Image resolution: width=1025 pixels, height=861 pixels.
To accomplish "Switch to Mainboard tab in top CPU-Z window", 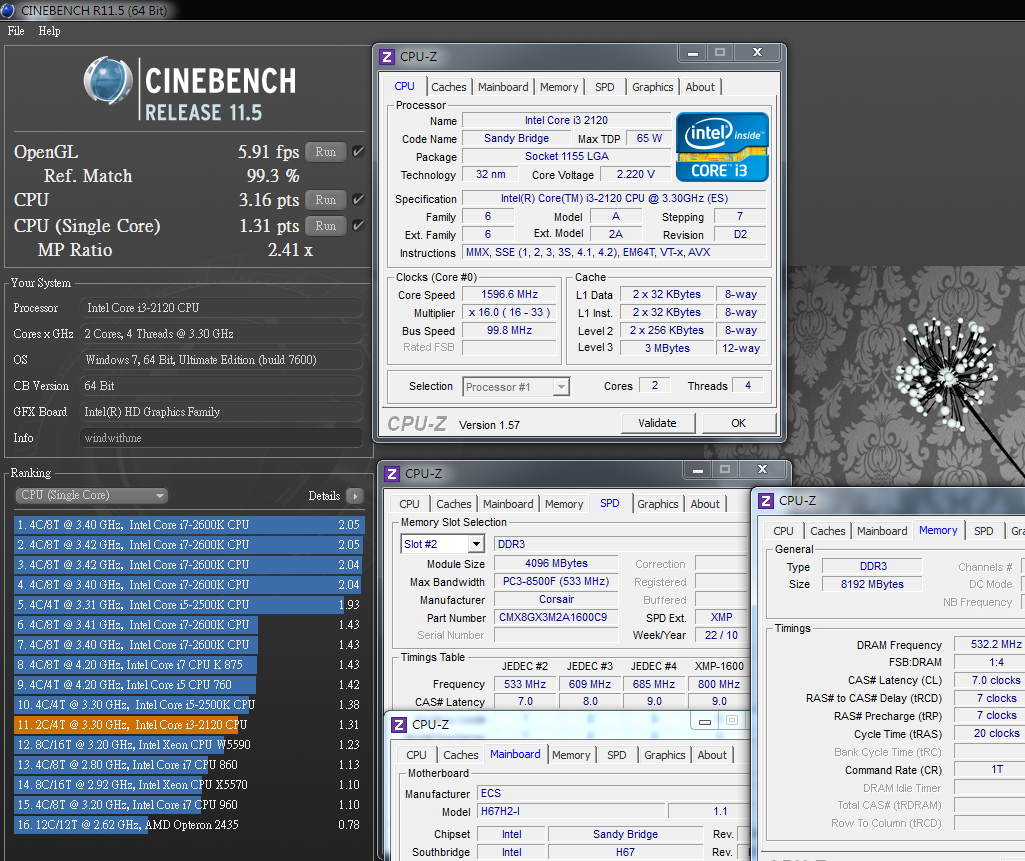I will click(x=503, y=87).
